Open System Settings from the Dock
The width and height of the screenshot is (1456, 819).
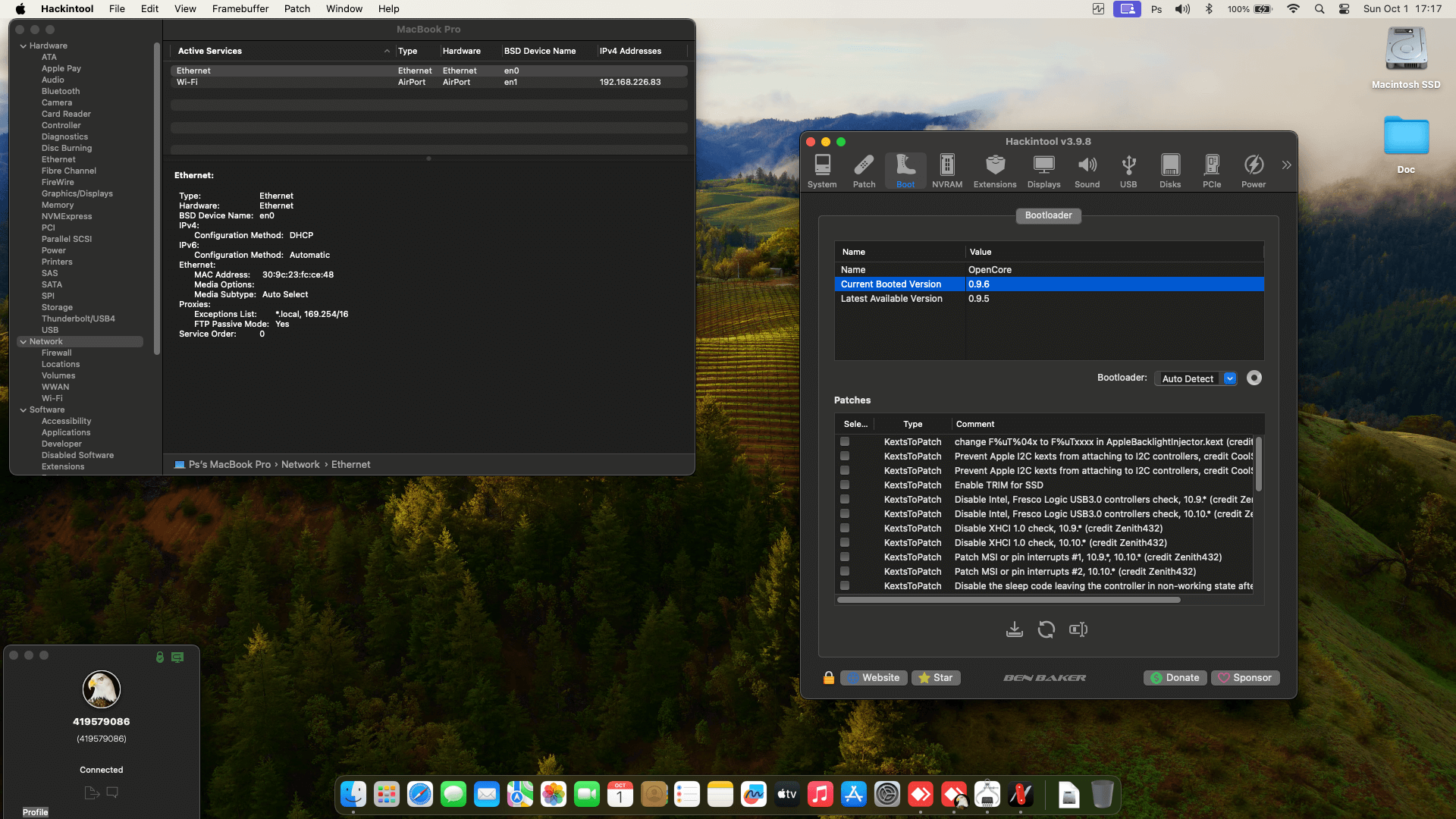(x=887, y=794)
